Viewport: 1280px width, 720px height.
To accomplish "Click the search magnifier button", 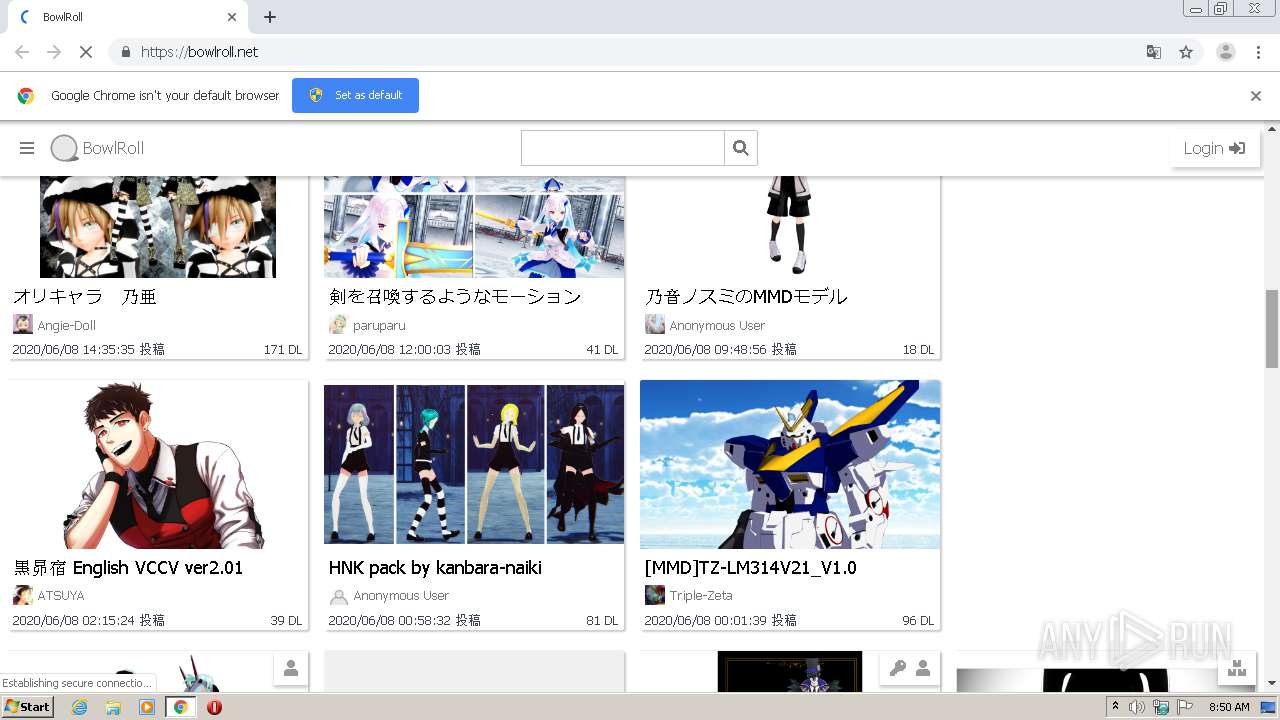I will pos(741,148).
